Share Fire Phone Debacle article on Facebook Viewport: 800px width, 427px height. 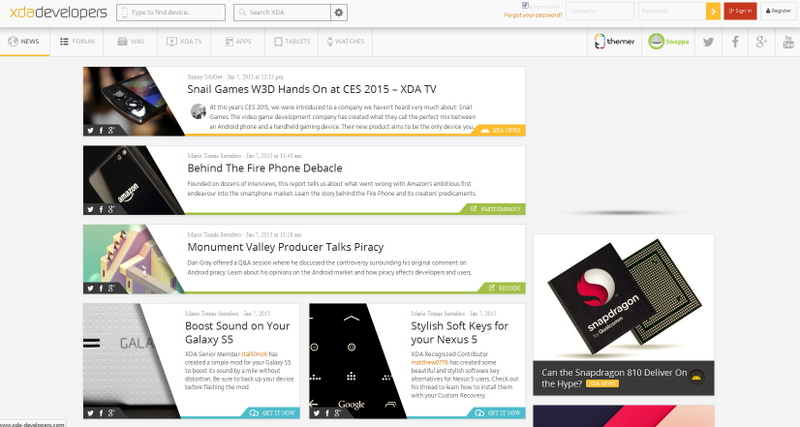pyautogui.click(x=101, y=209)
